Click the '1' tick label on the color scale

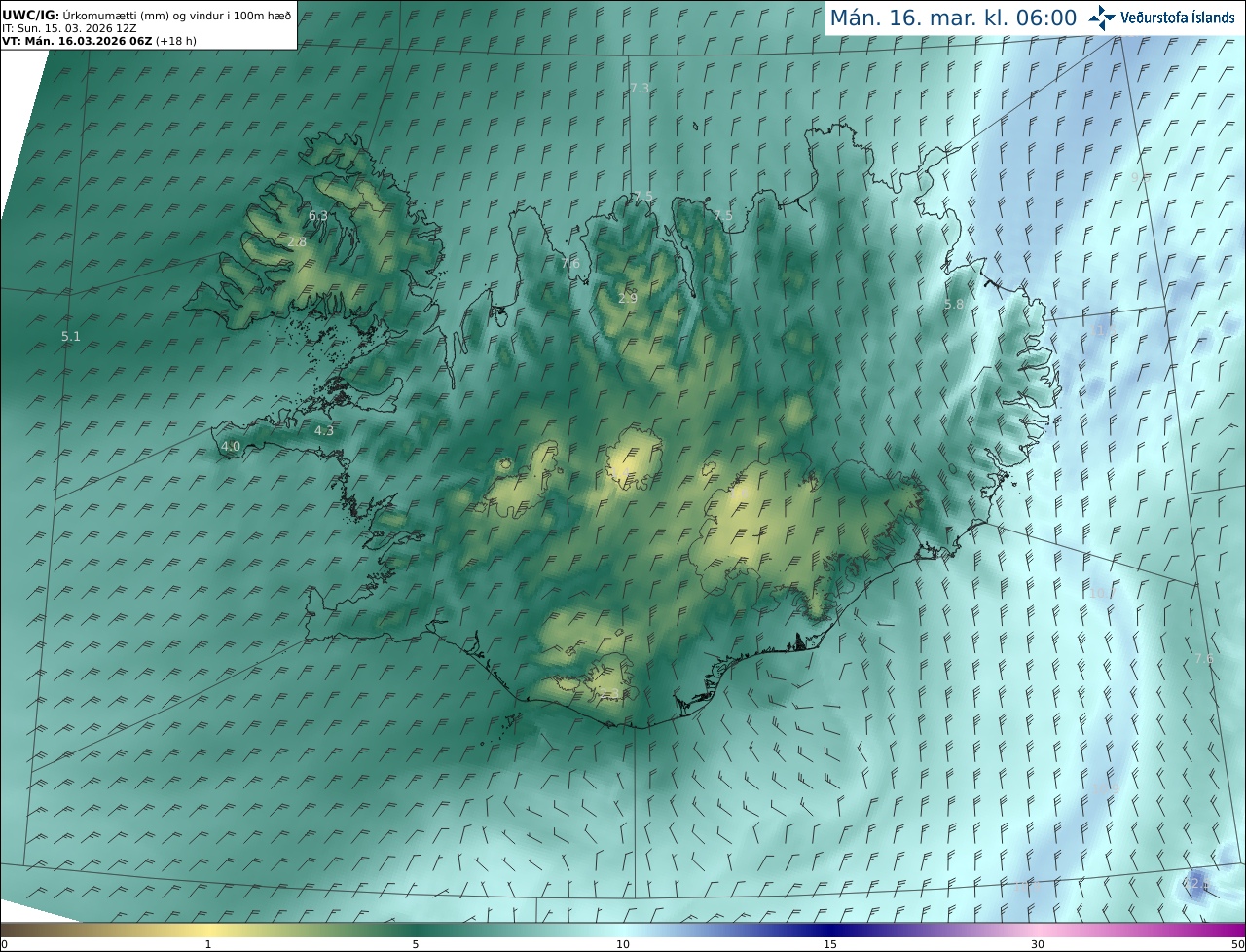(x=208, y=944)
